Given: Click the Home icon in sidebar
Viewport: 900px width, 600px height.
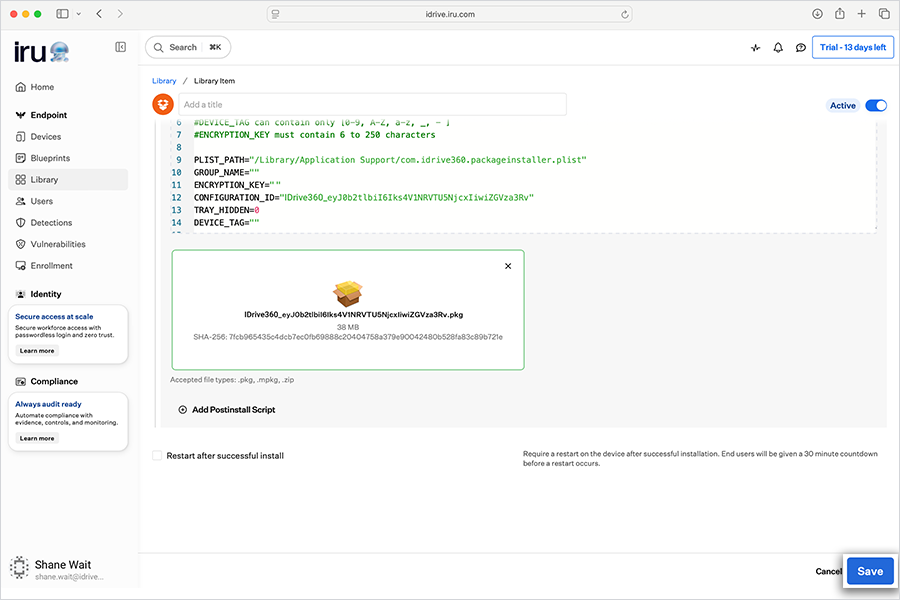Looking at the screenshot, I should 21,87.
